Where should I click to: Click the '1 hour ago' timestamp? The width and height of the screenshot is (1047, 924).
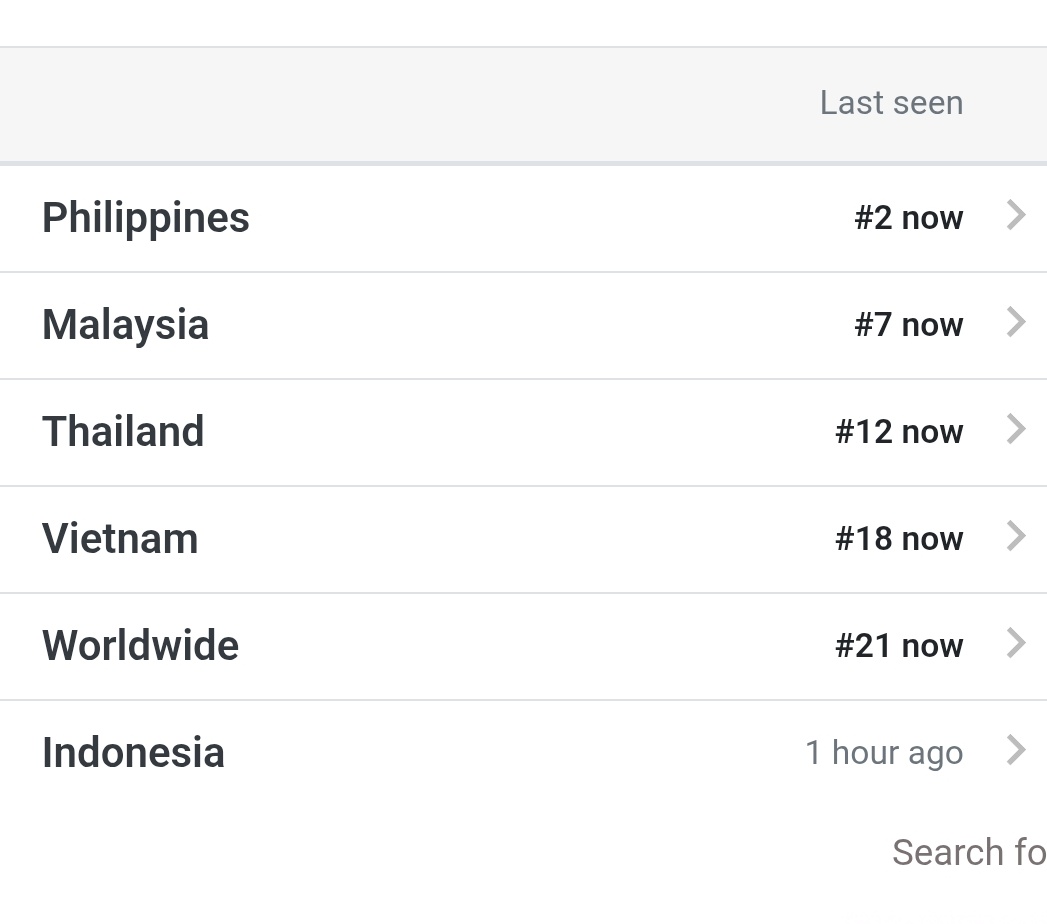(x=884, y=753)
